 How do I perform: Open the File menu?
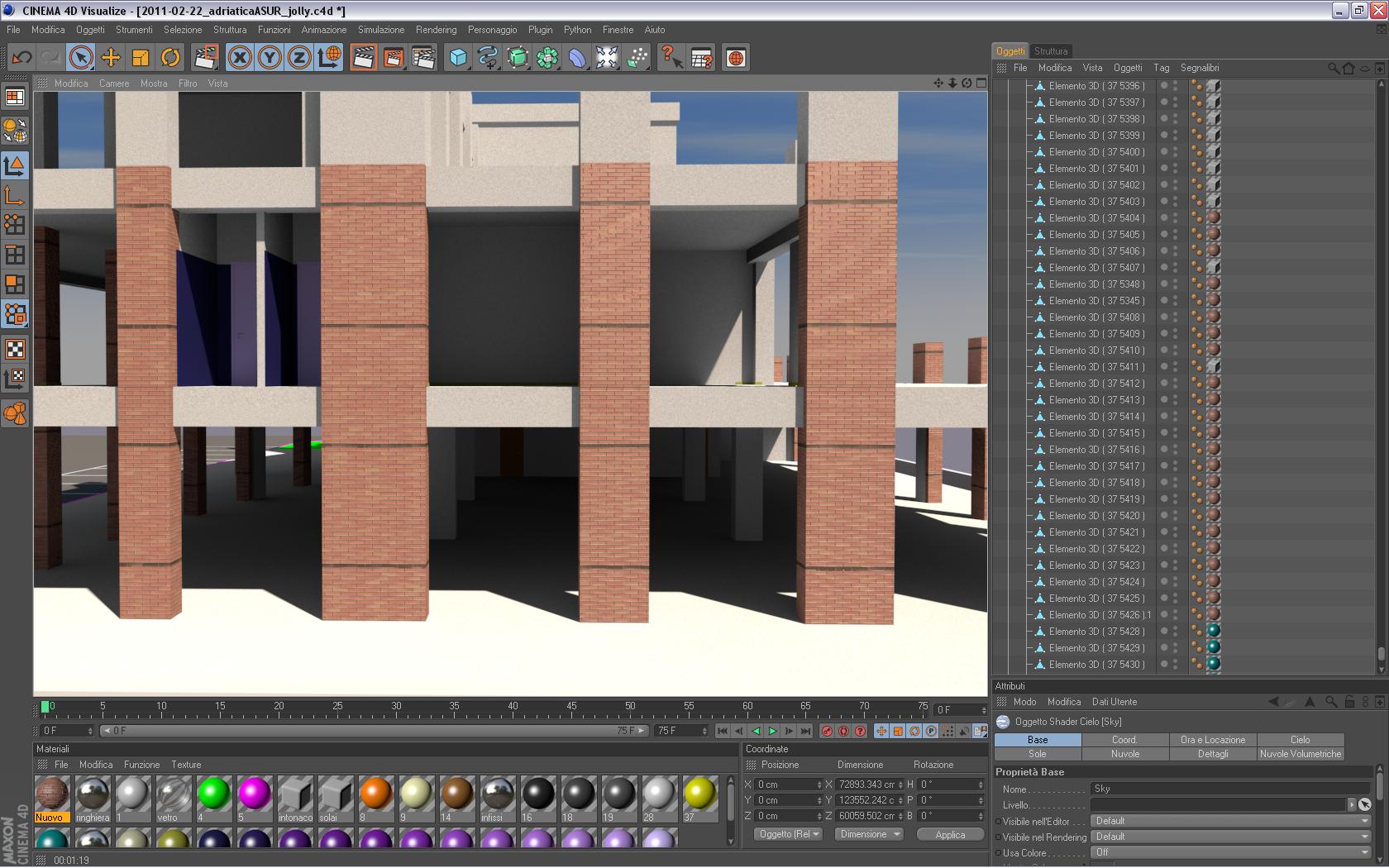(x=13, y=30)
